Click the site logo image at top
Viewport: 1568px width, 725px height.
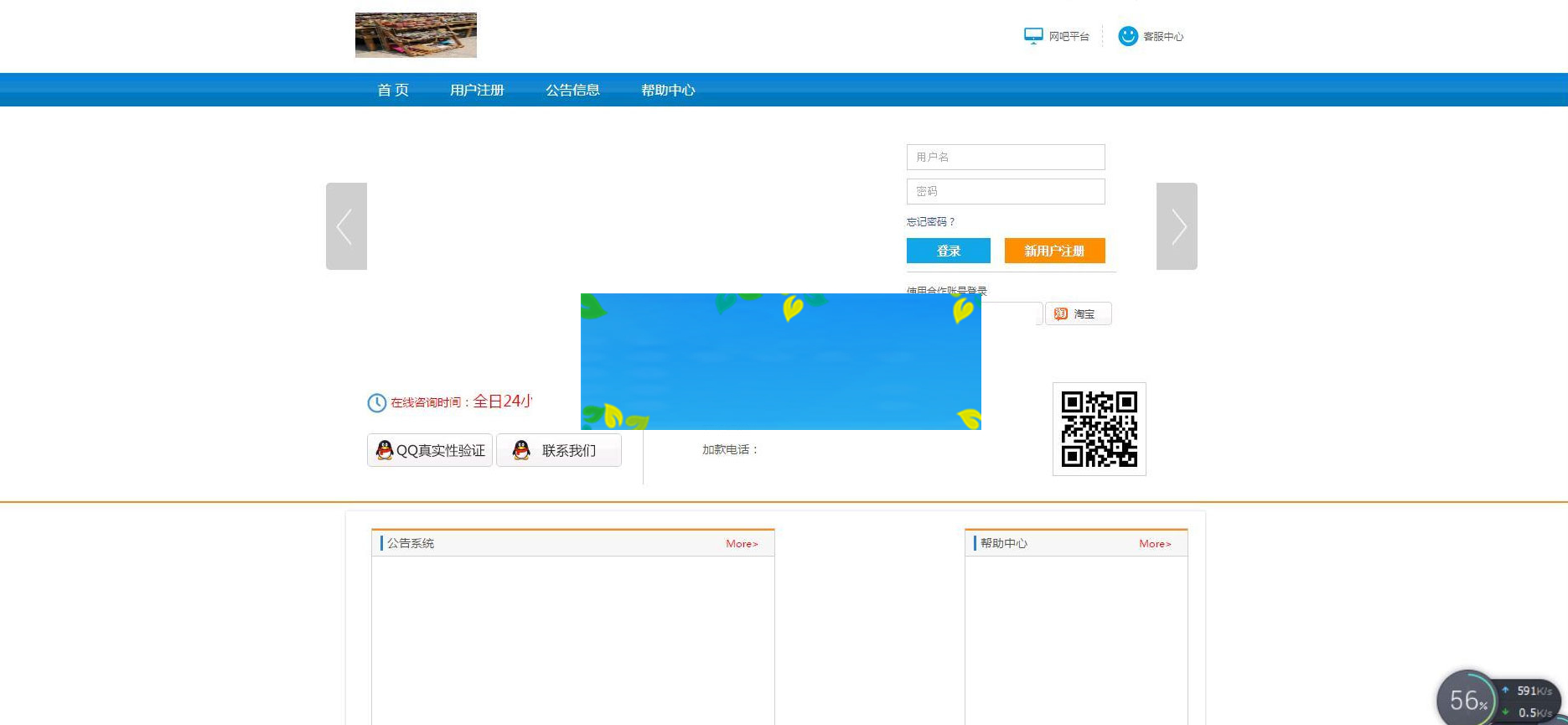click(416, 35)
